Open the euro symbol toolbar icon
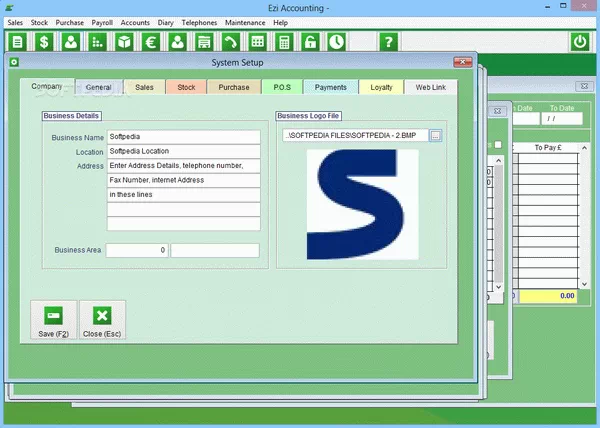Screen dimensions: 600x428 click(x=151, y=42)
